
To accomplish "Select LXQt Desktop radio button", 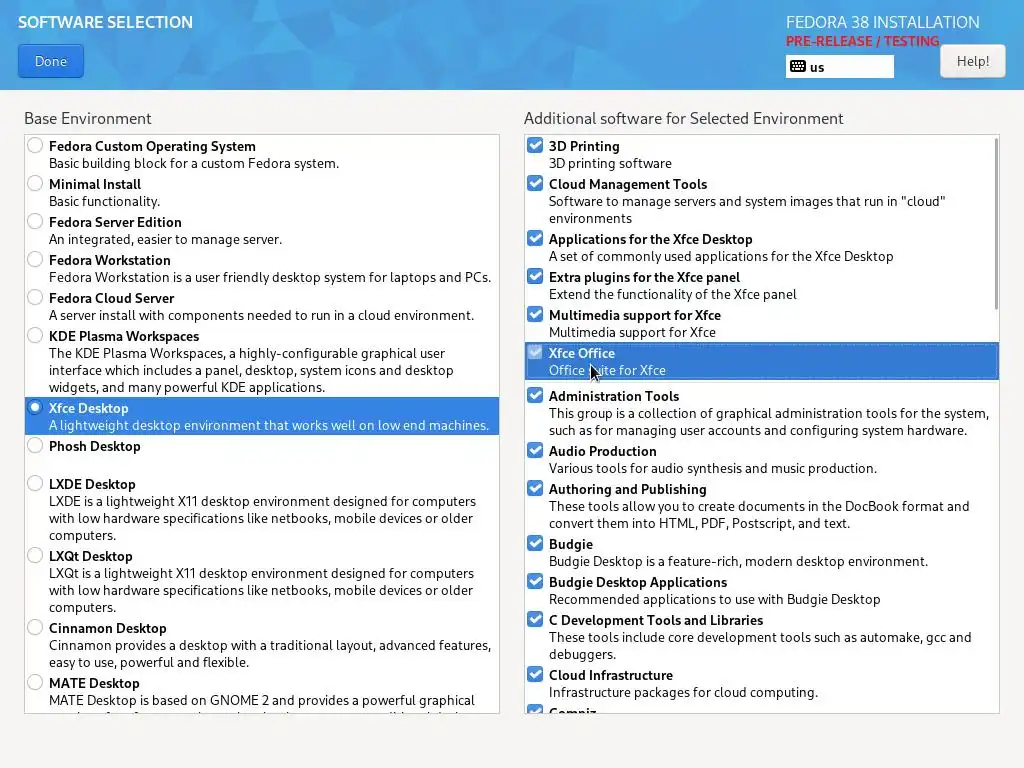I will (x=35, y=555).
